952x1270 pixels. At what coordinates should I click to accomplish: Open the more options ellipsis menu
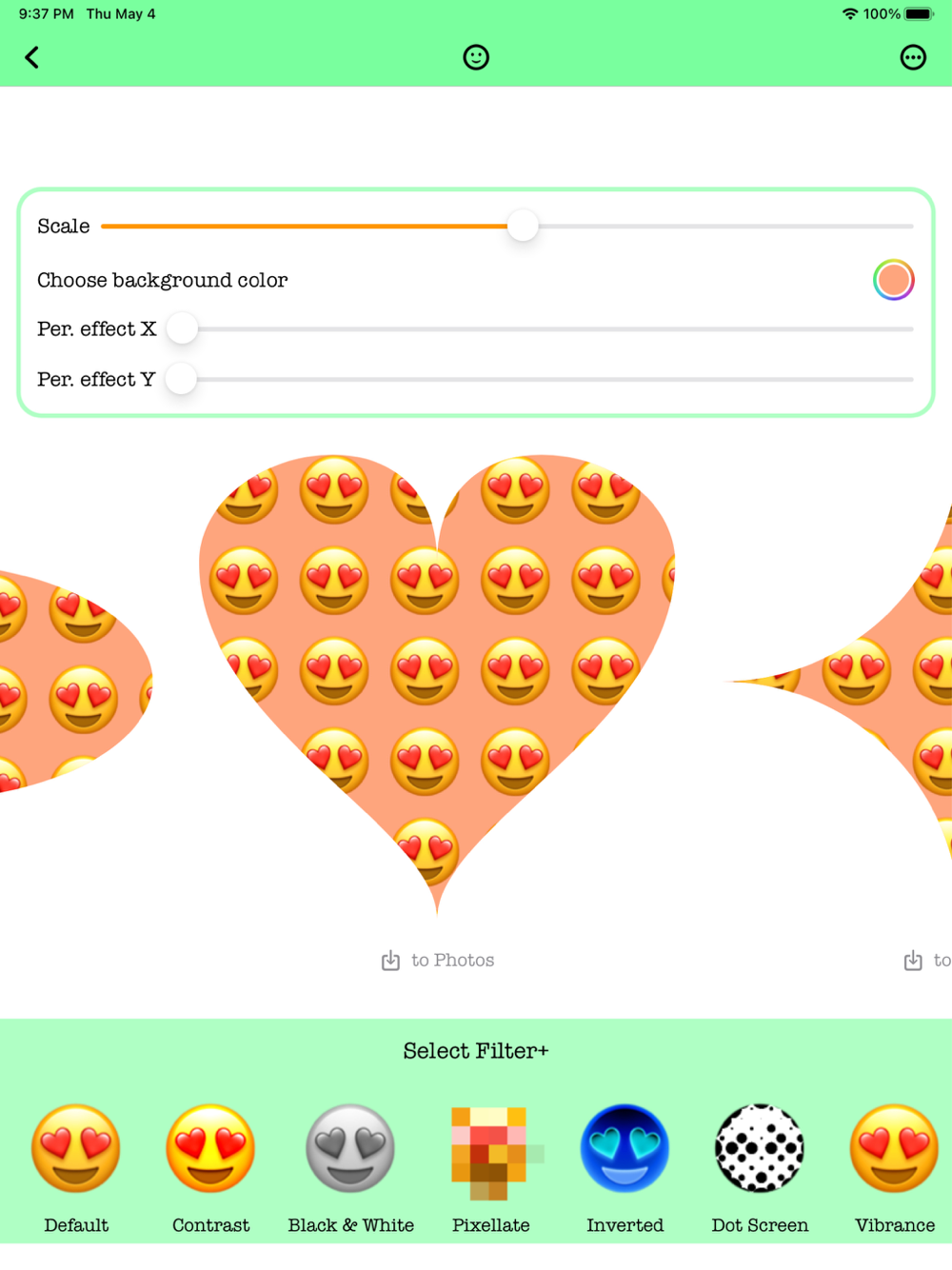tap(913, 58)
